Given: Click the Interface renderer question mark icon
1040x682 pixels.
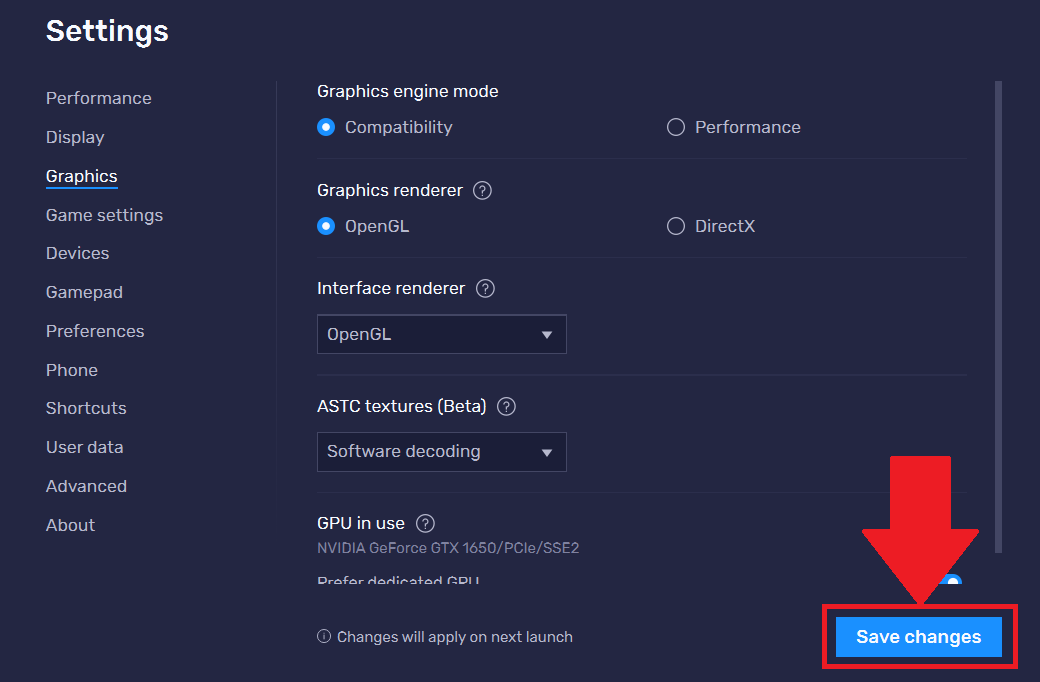Looking at the screenshot, I should [x=485, y=288].
